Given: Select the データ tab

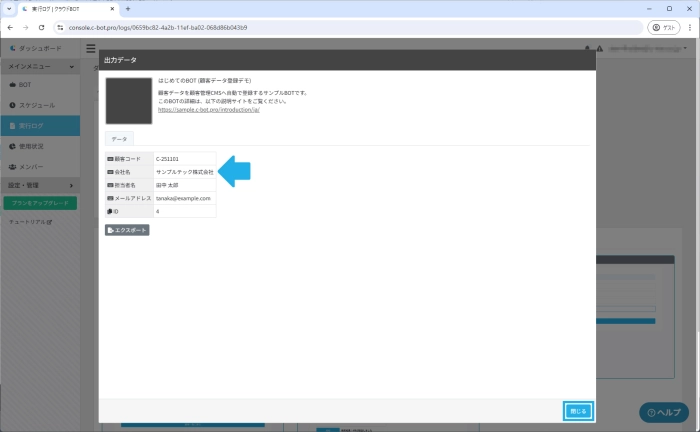Looking at the screenshot, I should coord(119,139).
